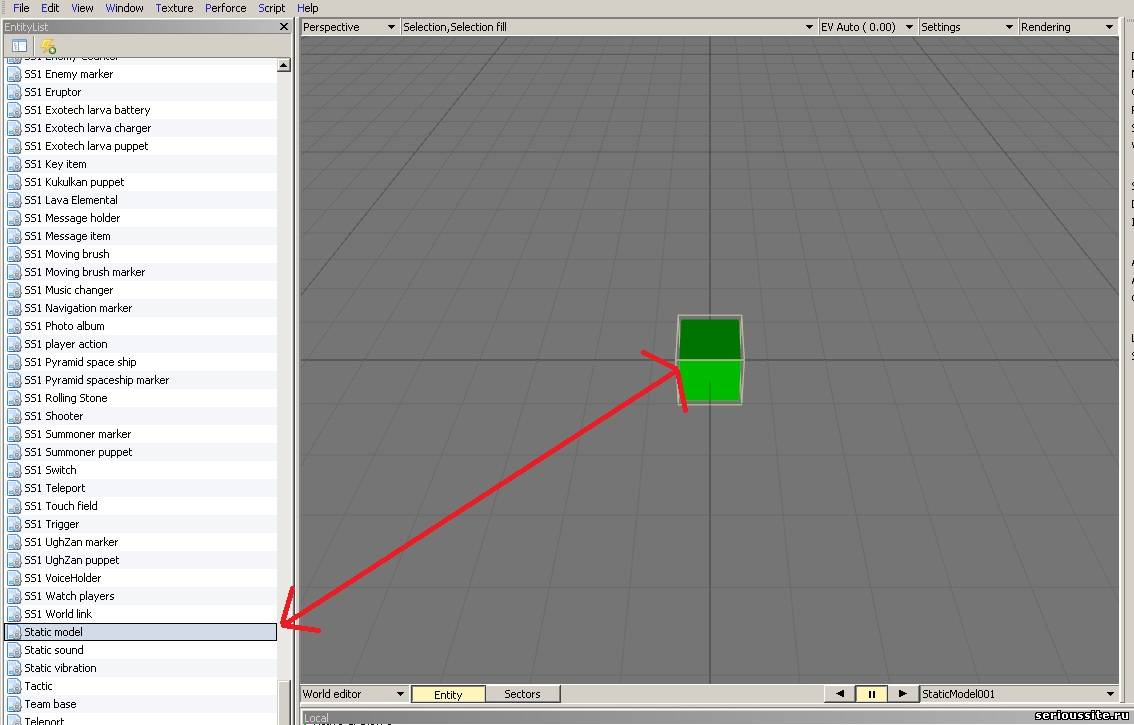Open the Rendering dropdown

(1067, 27)
